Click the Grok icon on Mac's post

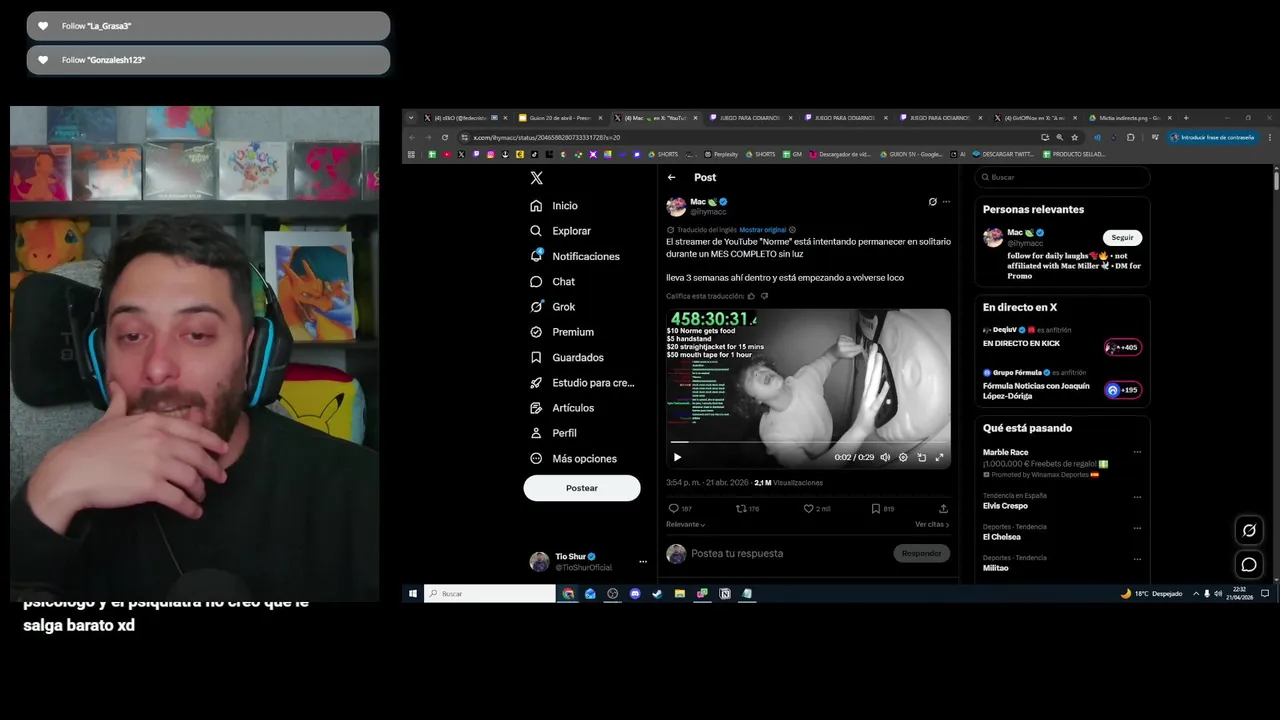pyautogui.click(x=933, y=202)
